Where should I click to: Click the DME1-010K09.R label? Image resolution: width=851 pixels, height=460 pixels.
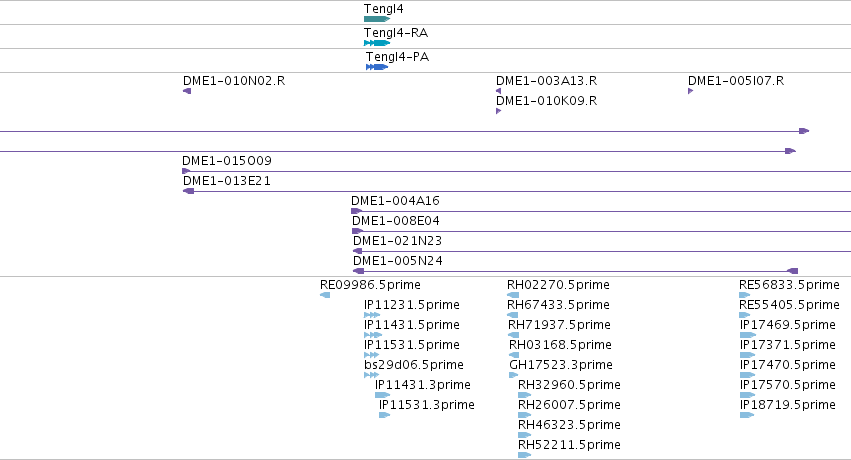547,101
